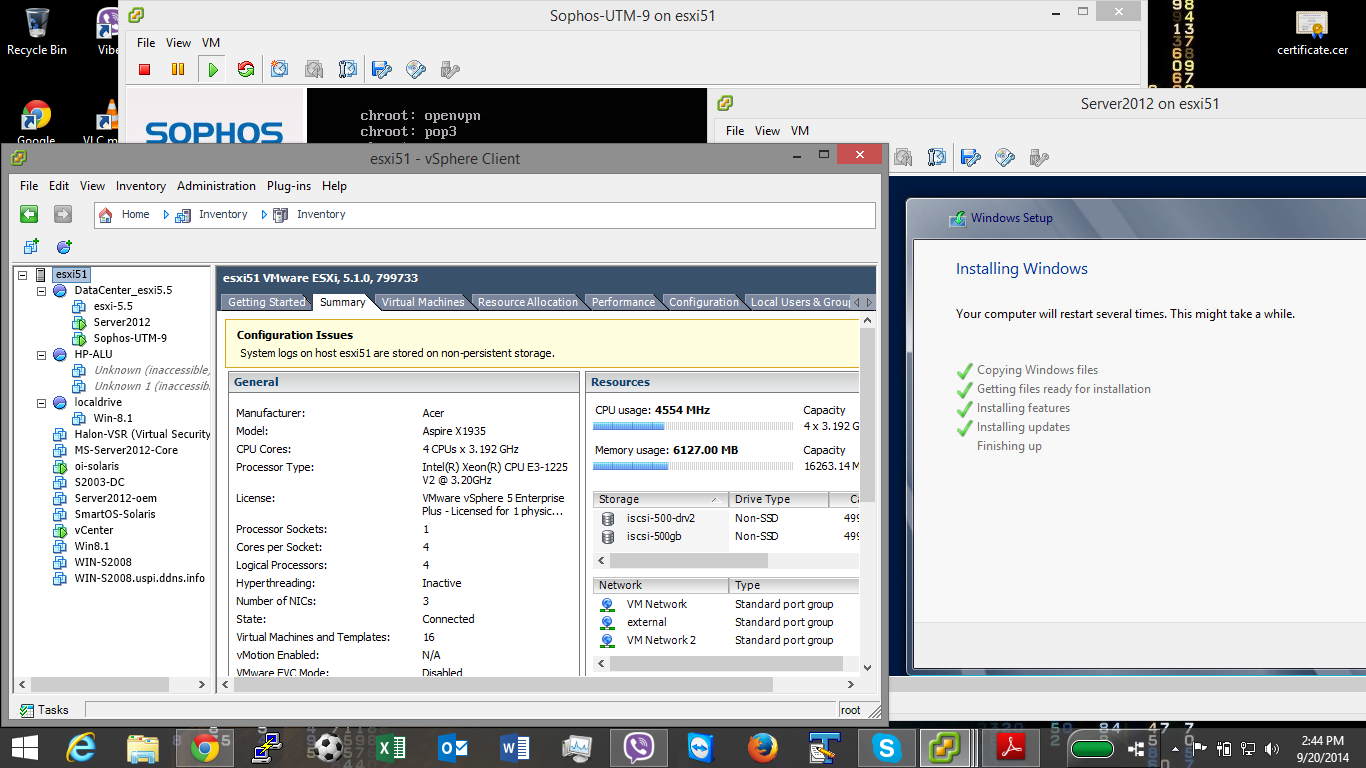The height and width of the screenshot is (768, 1366).
Task: Open the Plug-ins menu
Action: (289, 186)
